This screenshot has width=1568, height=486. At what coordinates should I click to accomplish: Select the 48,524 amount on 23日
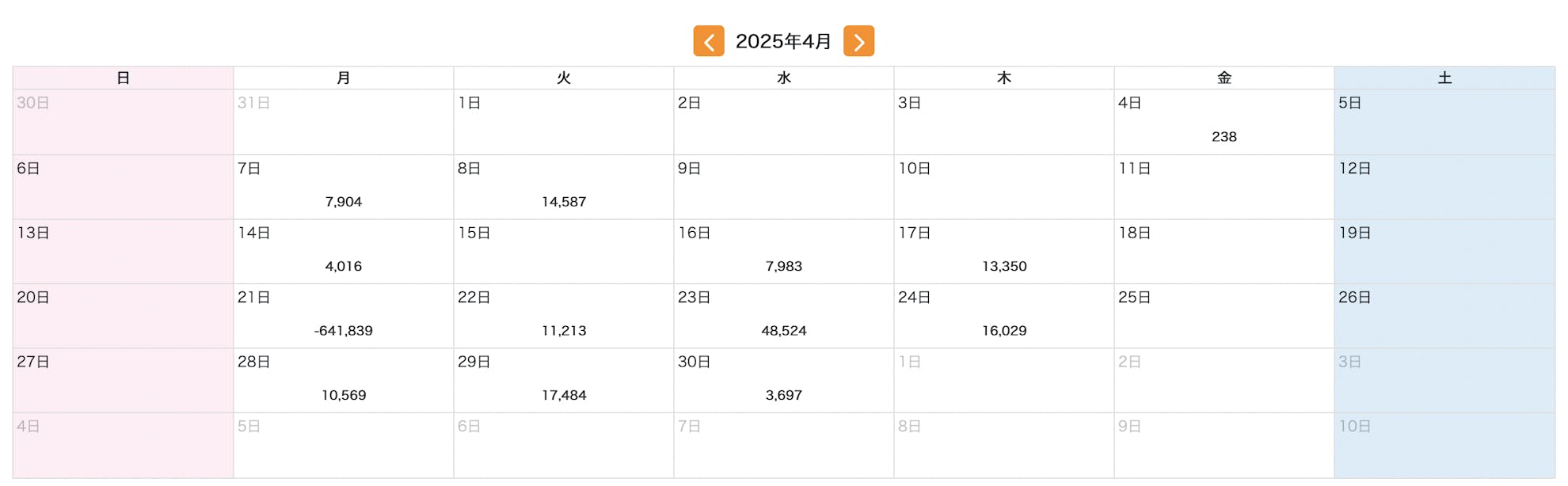783,331
